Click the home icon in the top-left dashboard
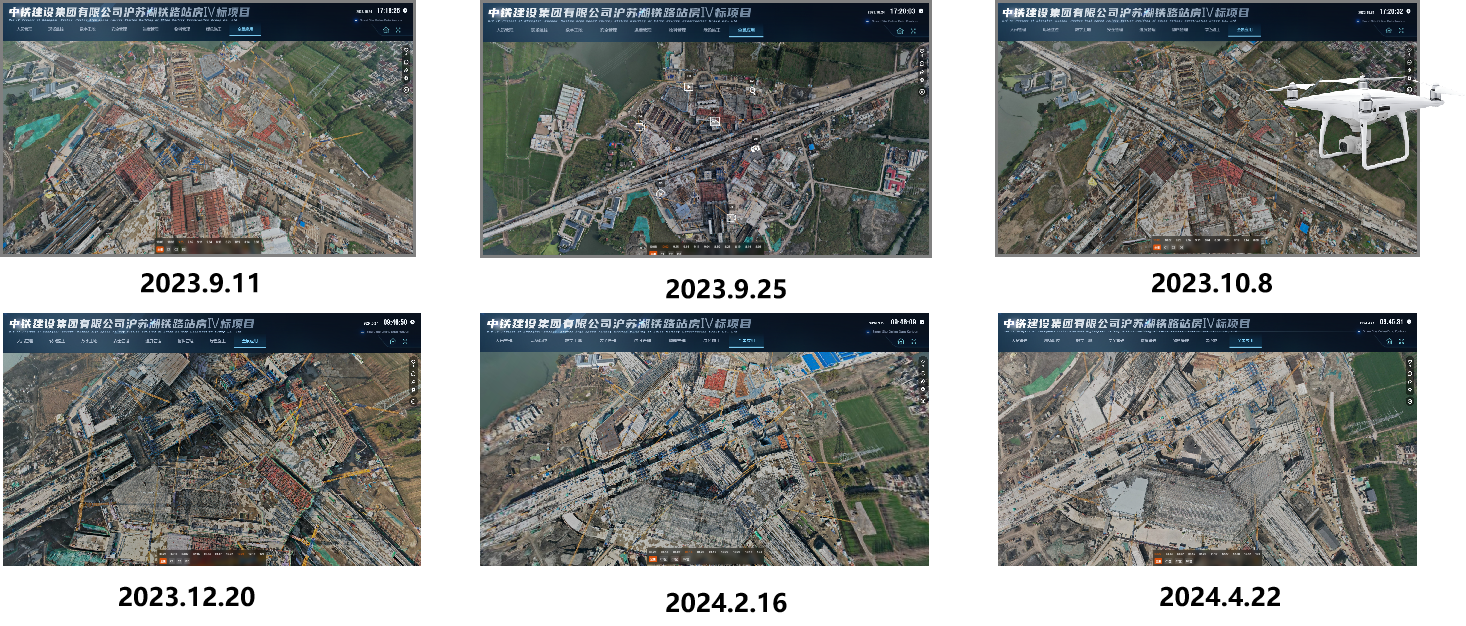The height and width of the screenshot is (626, 1466). (x=385, y=30)
